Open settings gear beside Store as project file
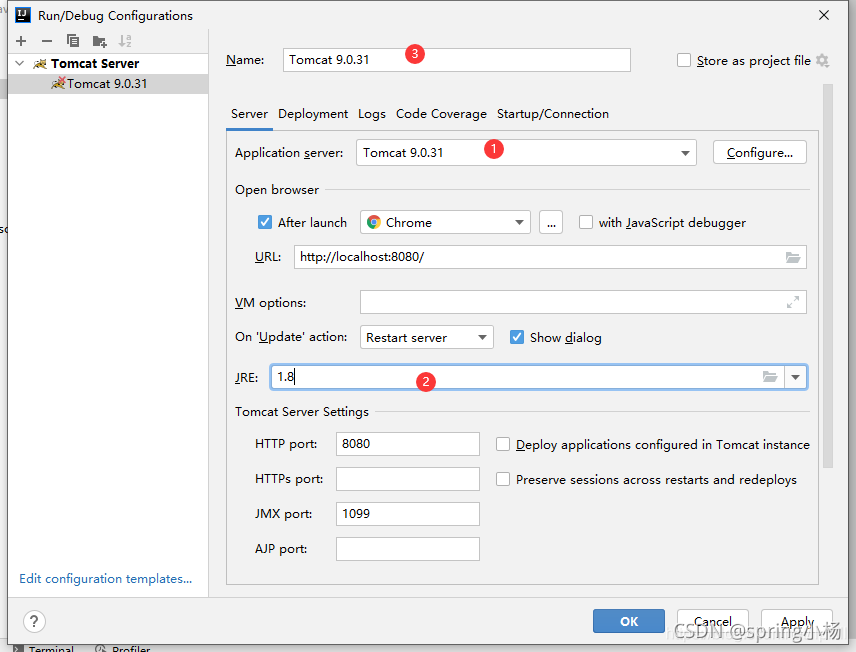 point(823,61)
